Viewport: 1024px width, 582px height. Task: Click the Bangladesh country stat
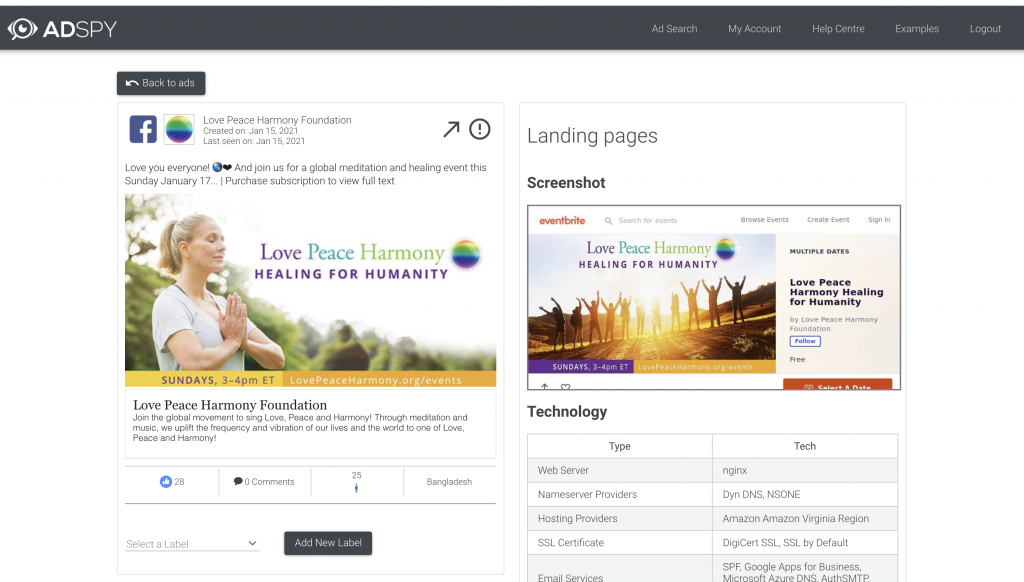(x=449, y=481)
